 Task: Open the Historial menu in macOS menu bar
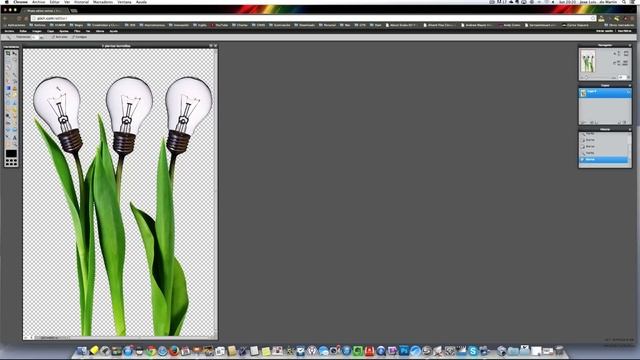pyautogui.click(x=81, y=2)
